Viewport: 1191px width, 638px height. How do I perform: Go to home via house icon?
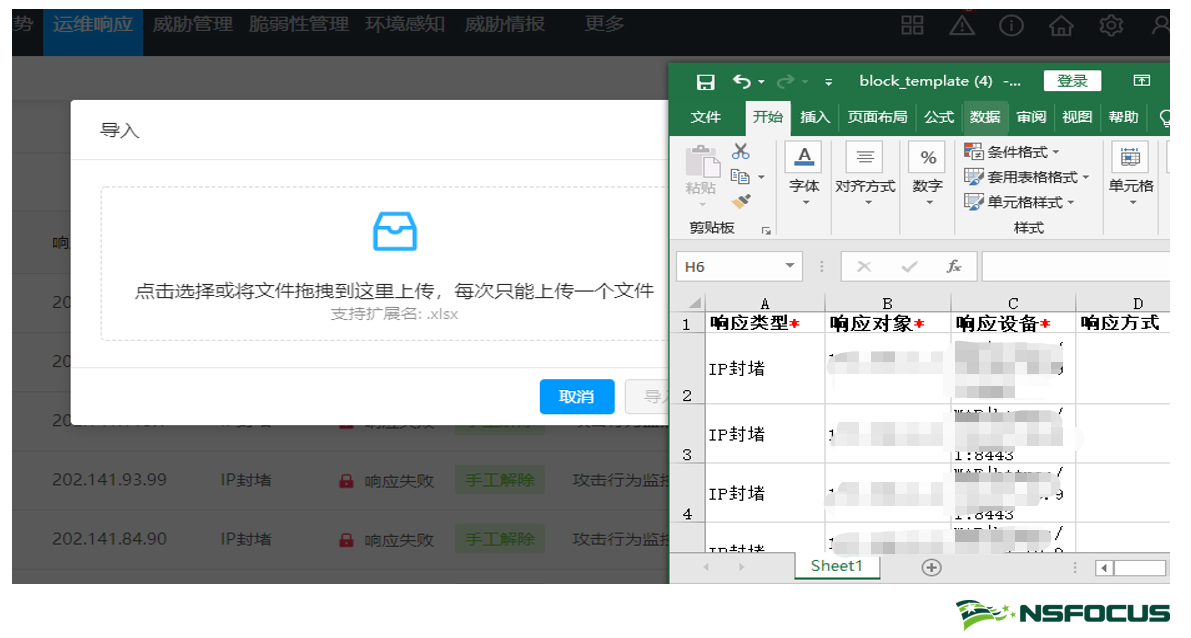click(x=1061, y=25)
